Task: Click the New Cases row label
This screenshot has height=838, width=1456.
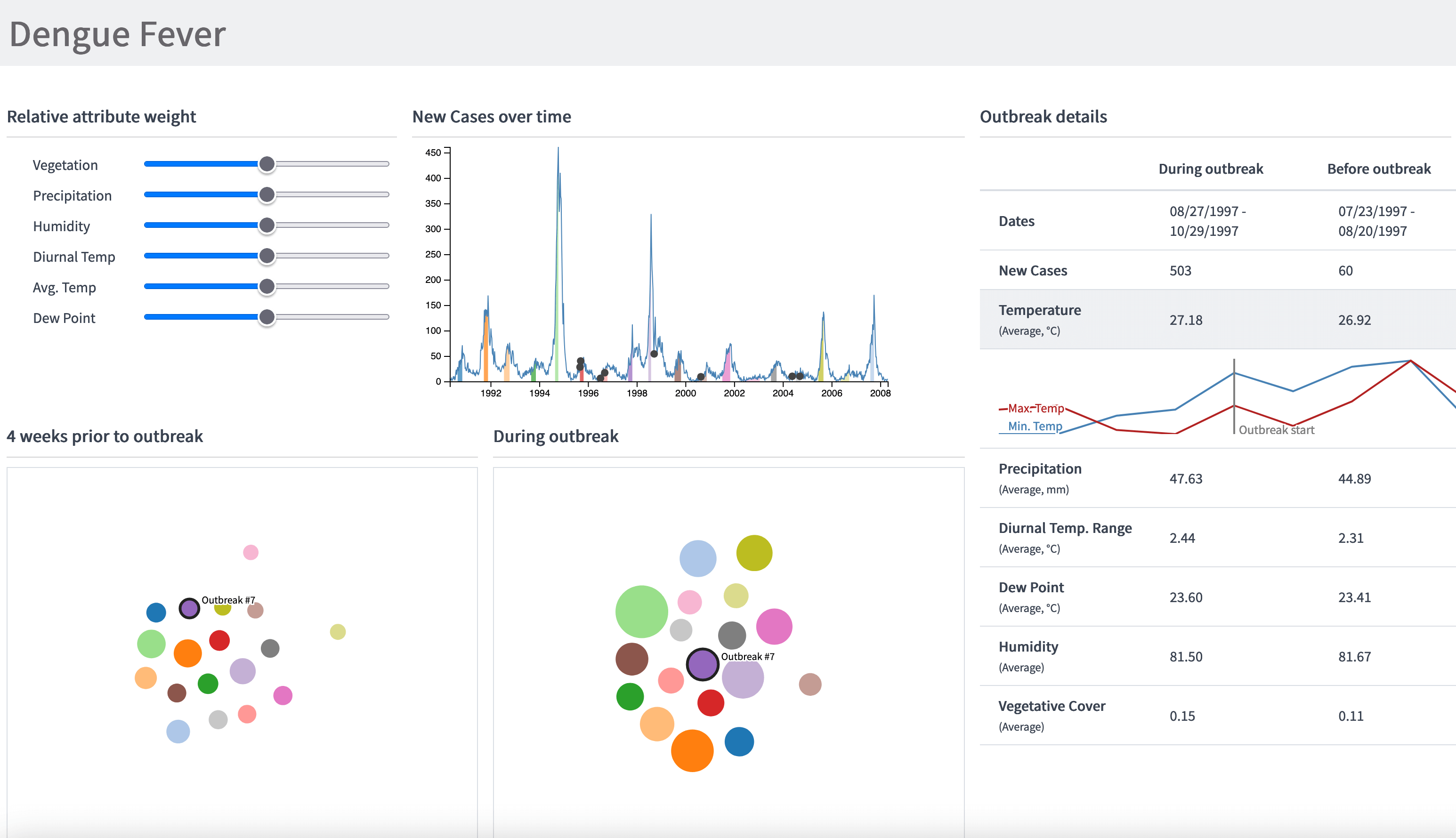Action: pos(1033,271)
